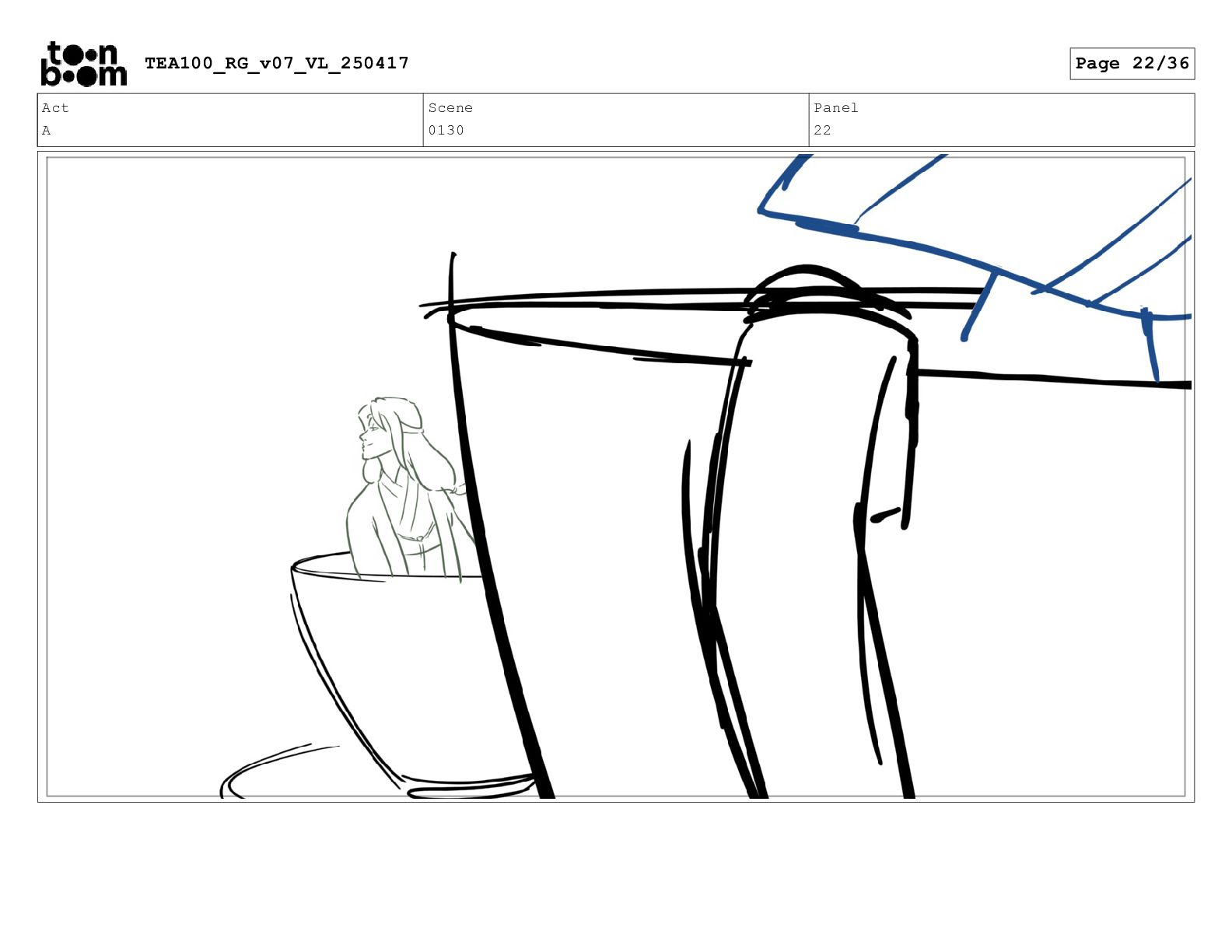Click the Panel label
The height and width of the screenshot is (952, 1232).
coord(836,108)
